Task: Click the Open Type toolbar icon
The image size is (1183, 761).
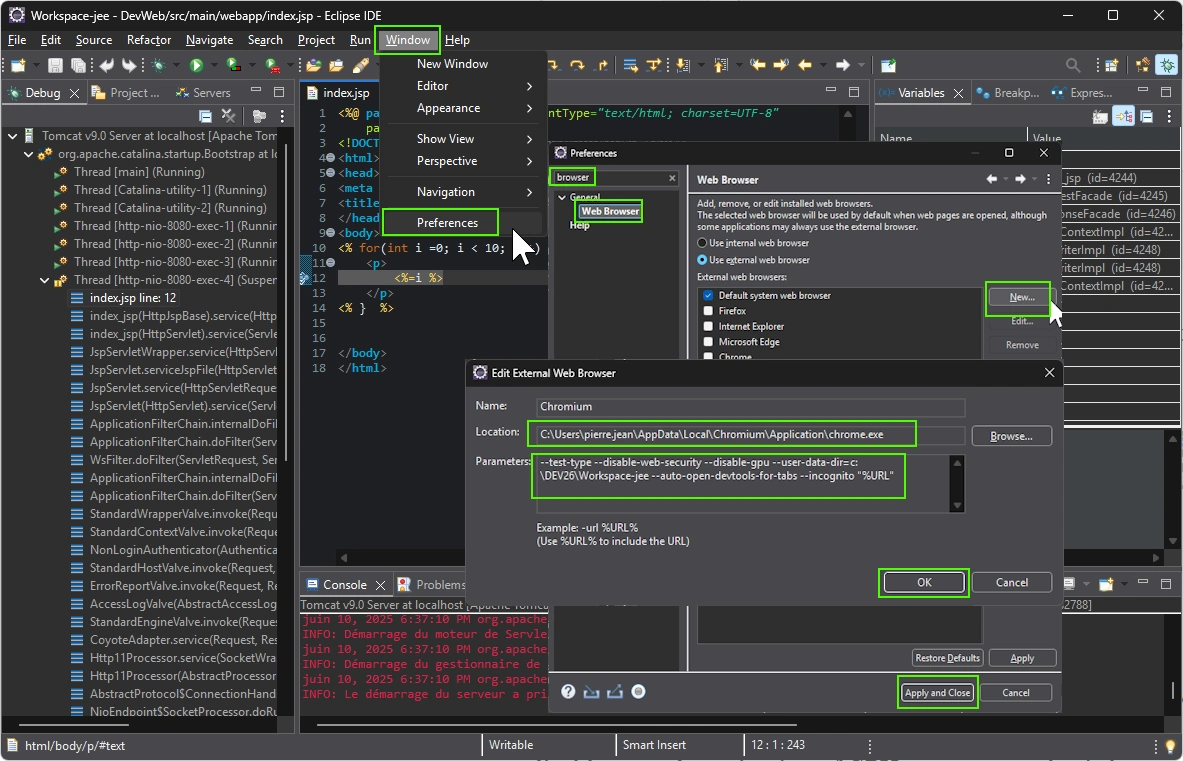Action: (314, 66)
